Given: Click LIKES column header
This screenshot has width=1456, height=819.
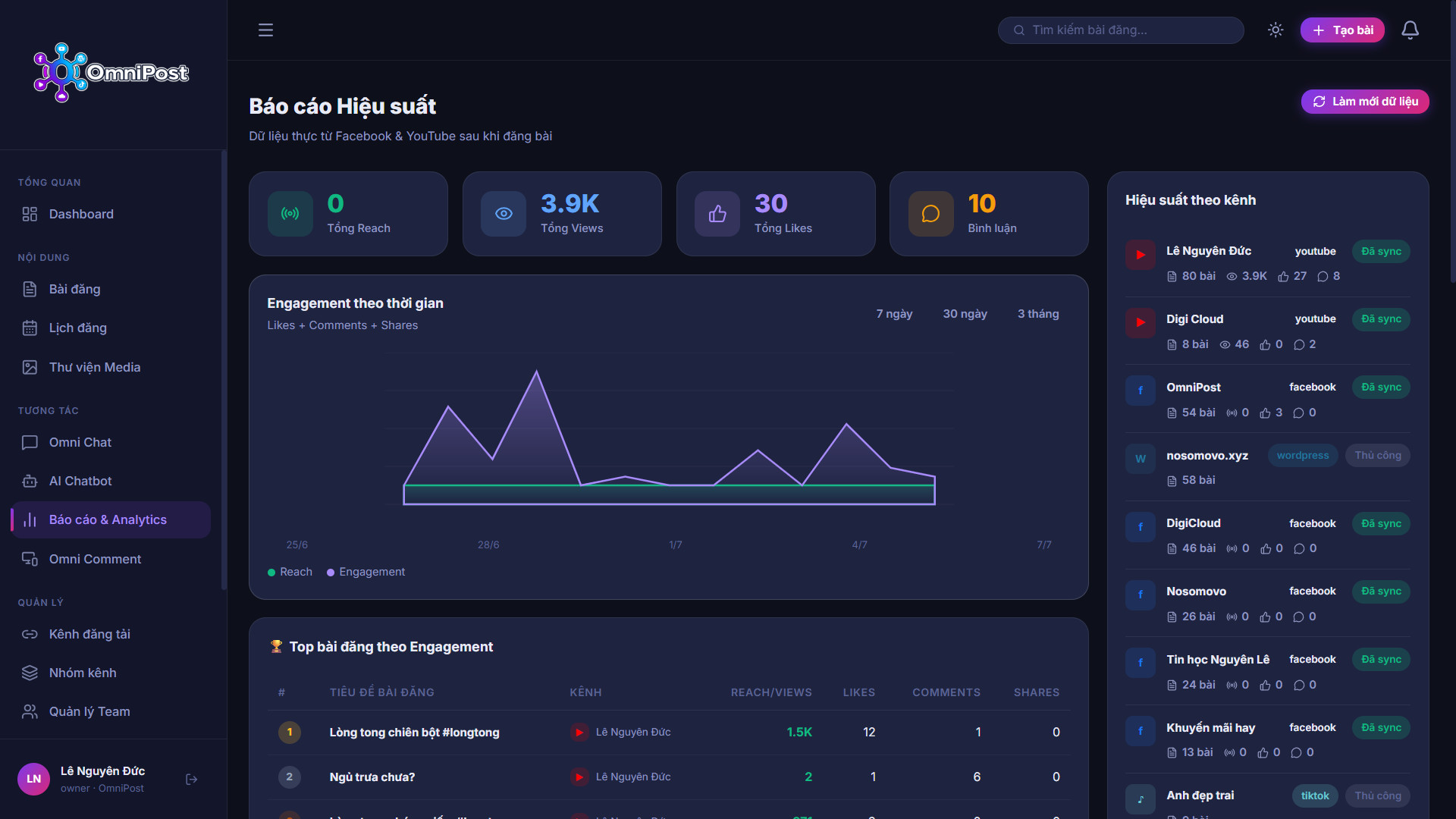Looking at the screenshot, I should [859, 692].
